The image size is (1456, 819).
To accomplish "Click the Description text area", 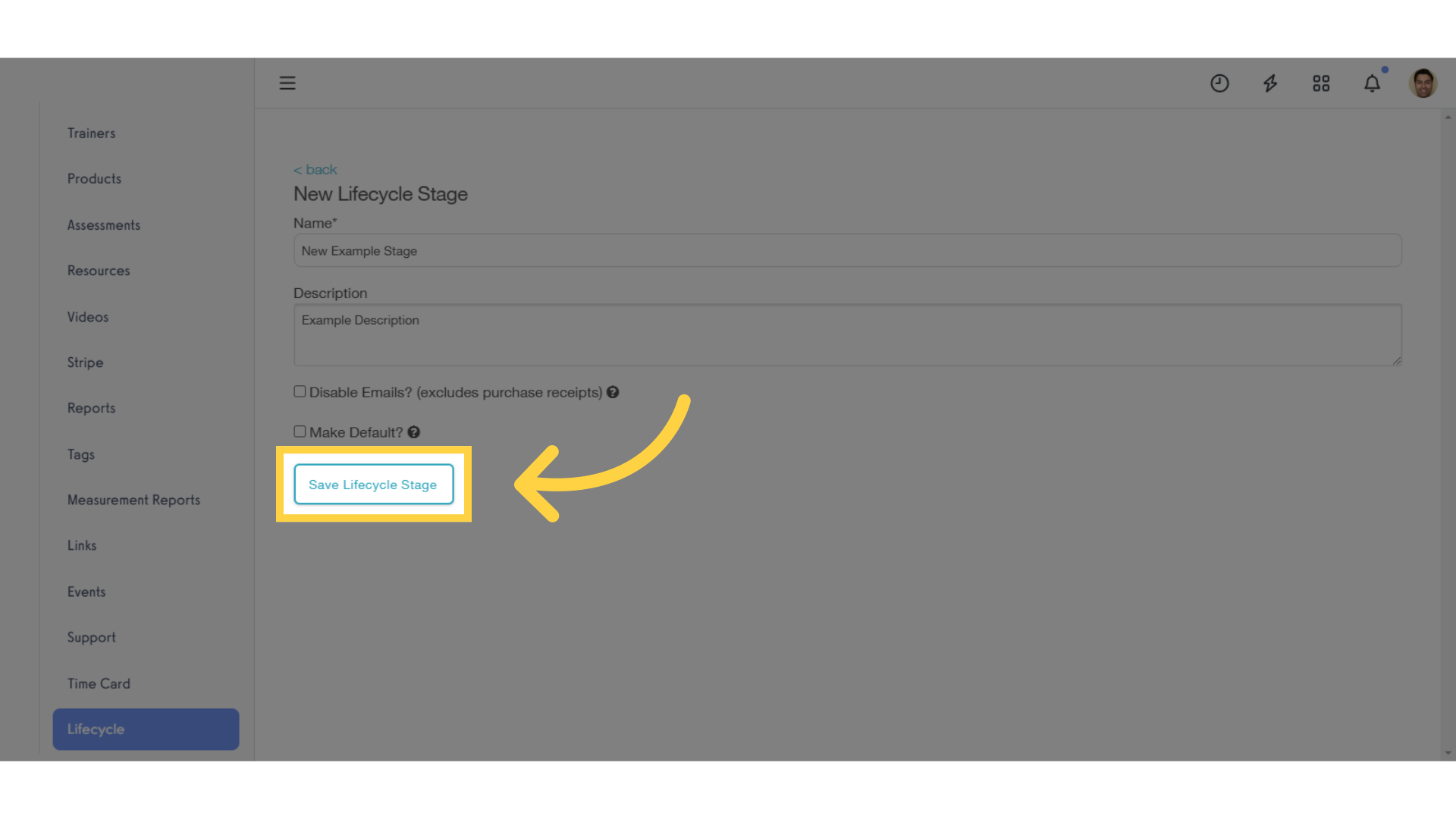I will tap(847, 335).
